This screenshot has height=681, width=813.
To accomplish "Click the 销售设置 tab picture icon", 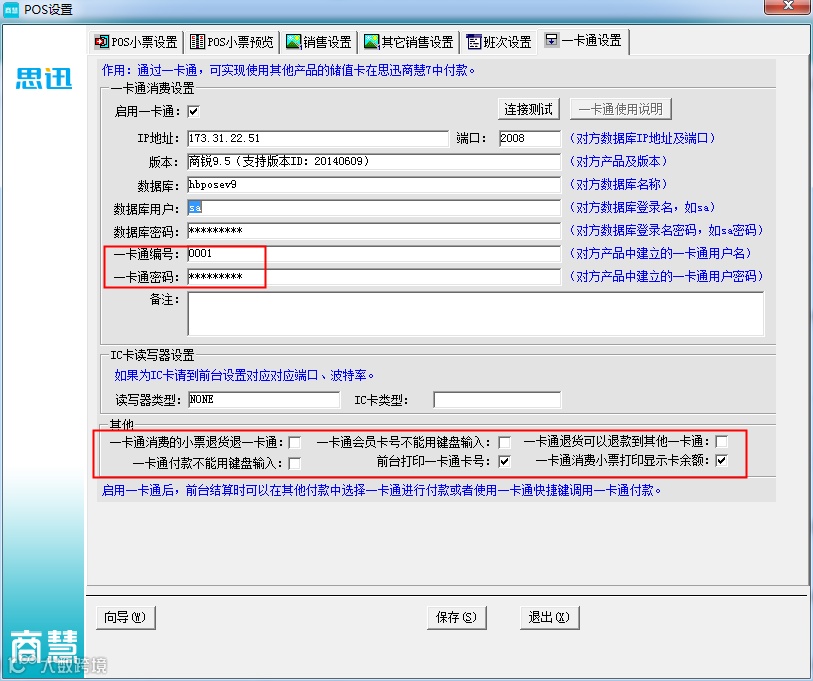I will [x=293, y=41].
